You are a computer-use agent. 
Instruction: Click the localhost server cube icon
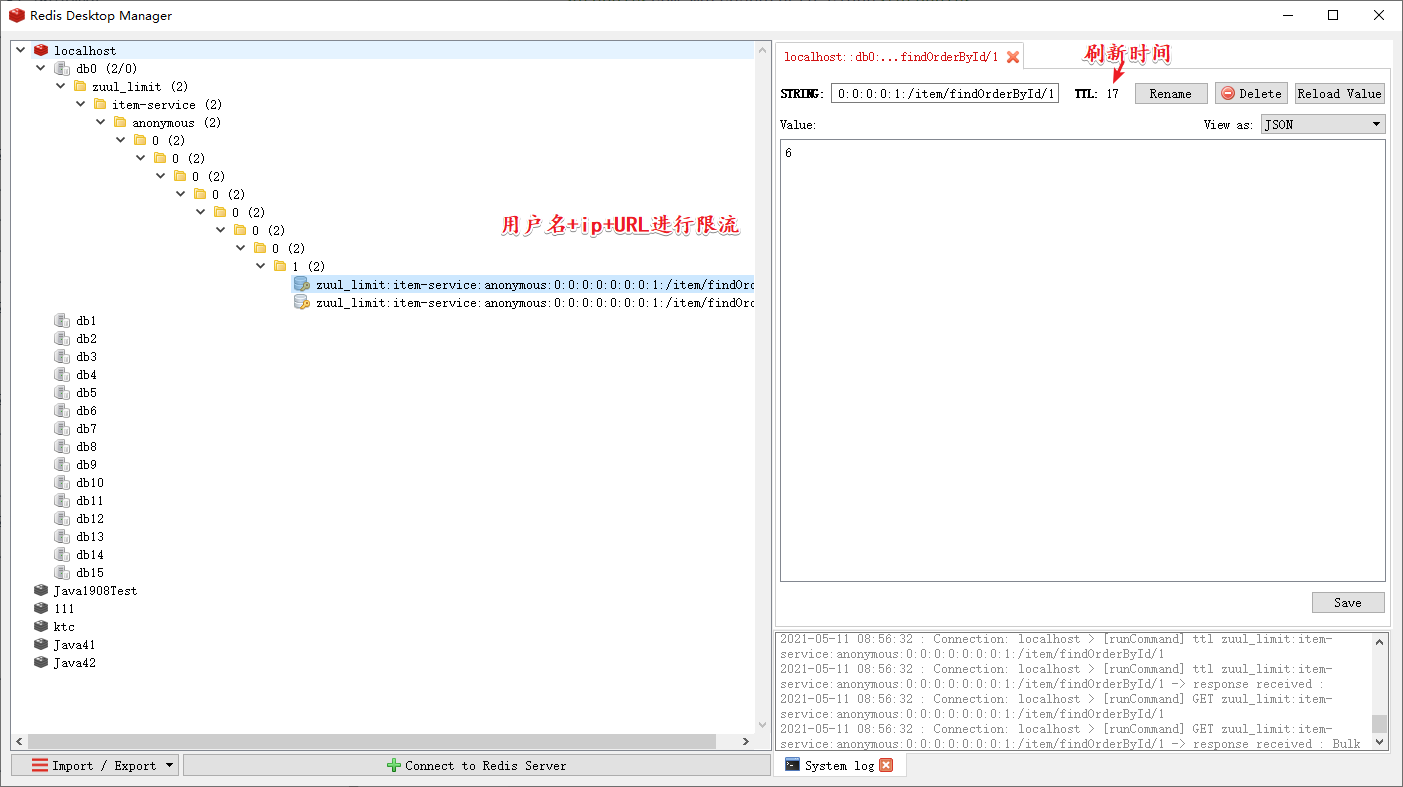41,50
